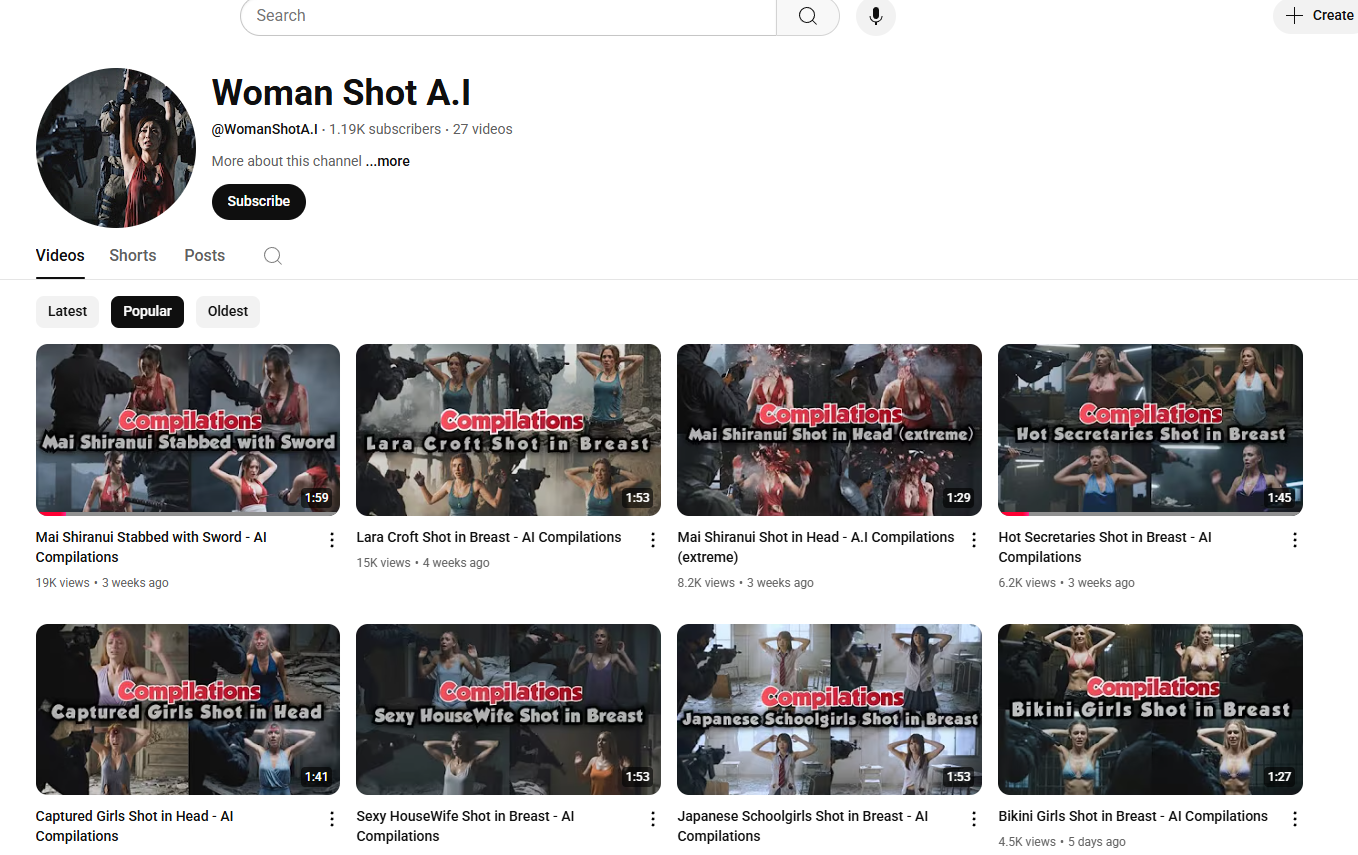Open more options for Sexy HouseWife video

tap(653, 819)
